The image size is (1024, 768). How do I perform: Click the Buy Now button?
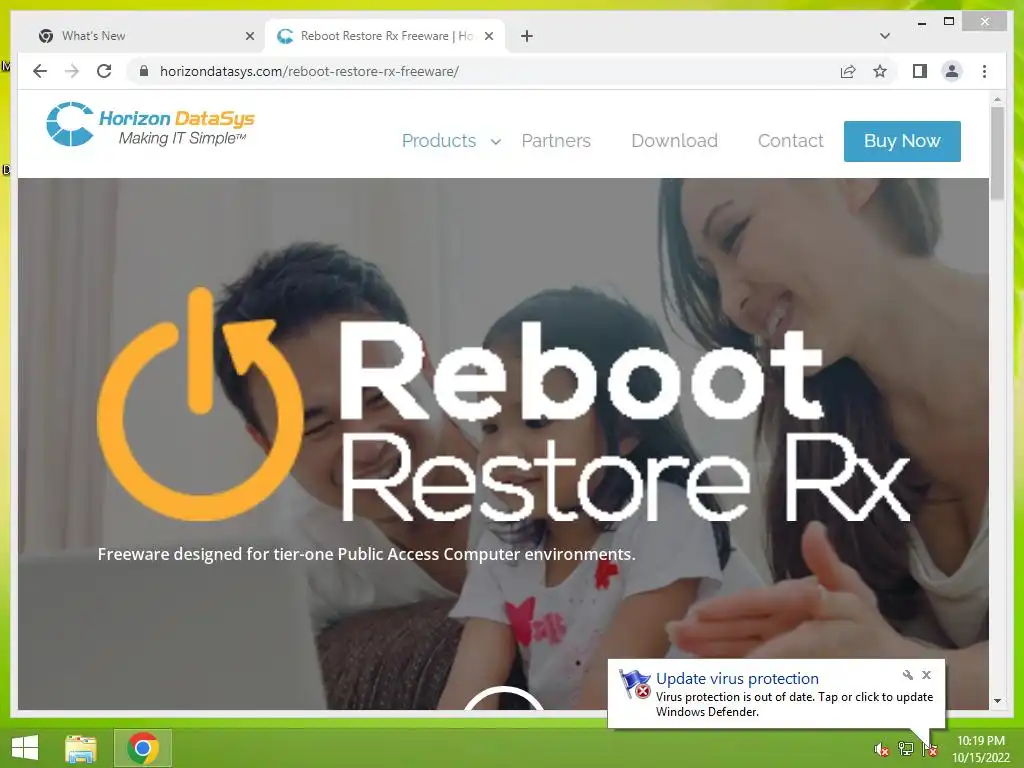(x=902, y=141)
